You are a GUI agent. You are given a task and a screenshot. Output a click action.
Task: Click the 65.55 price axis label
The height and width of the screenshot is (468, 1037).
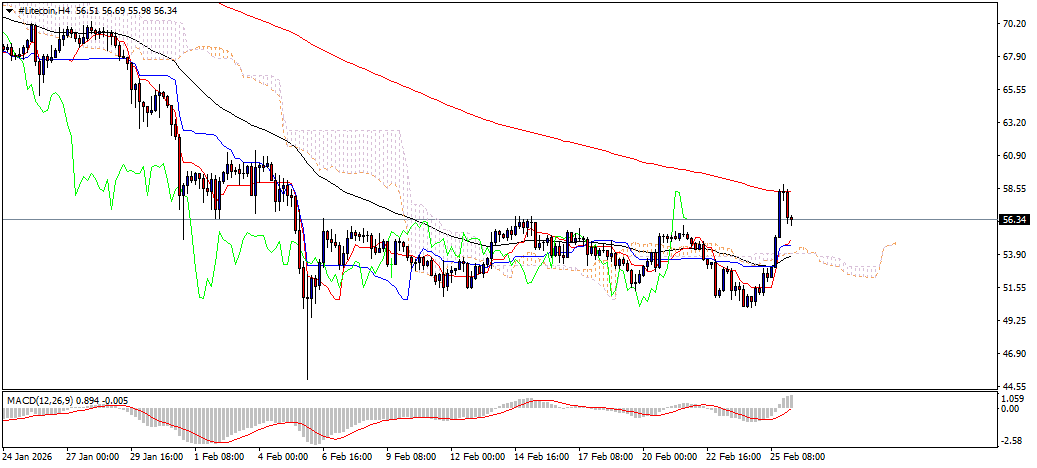(x=1014, y=90)
